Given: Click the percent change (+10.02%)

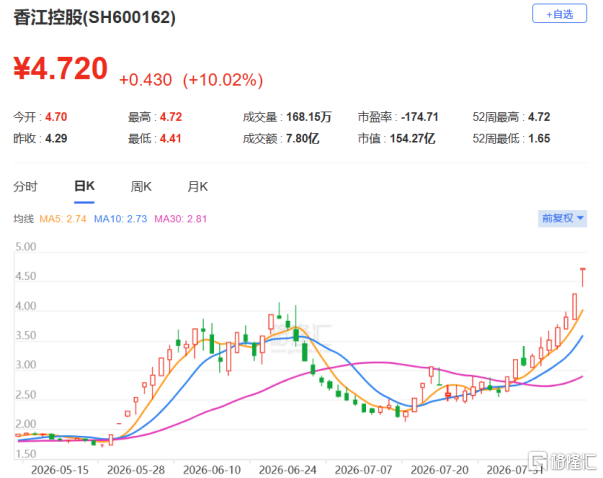Looking at the screenshot, I should point(223,80).
